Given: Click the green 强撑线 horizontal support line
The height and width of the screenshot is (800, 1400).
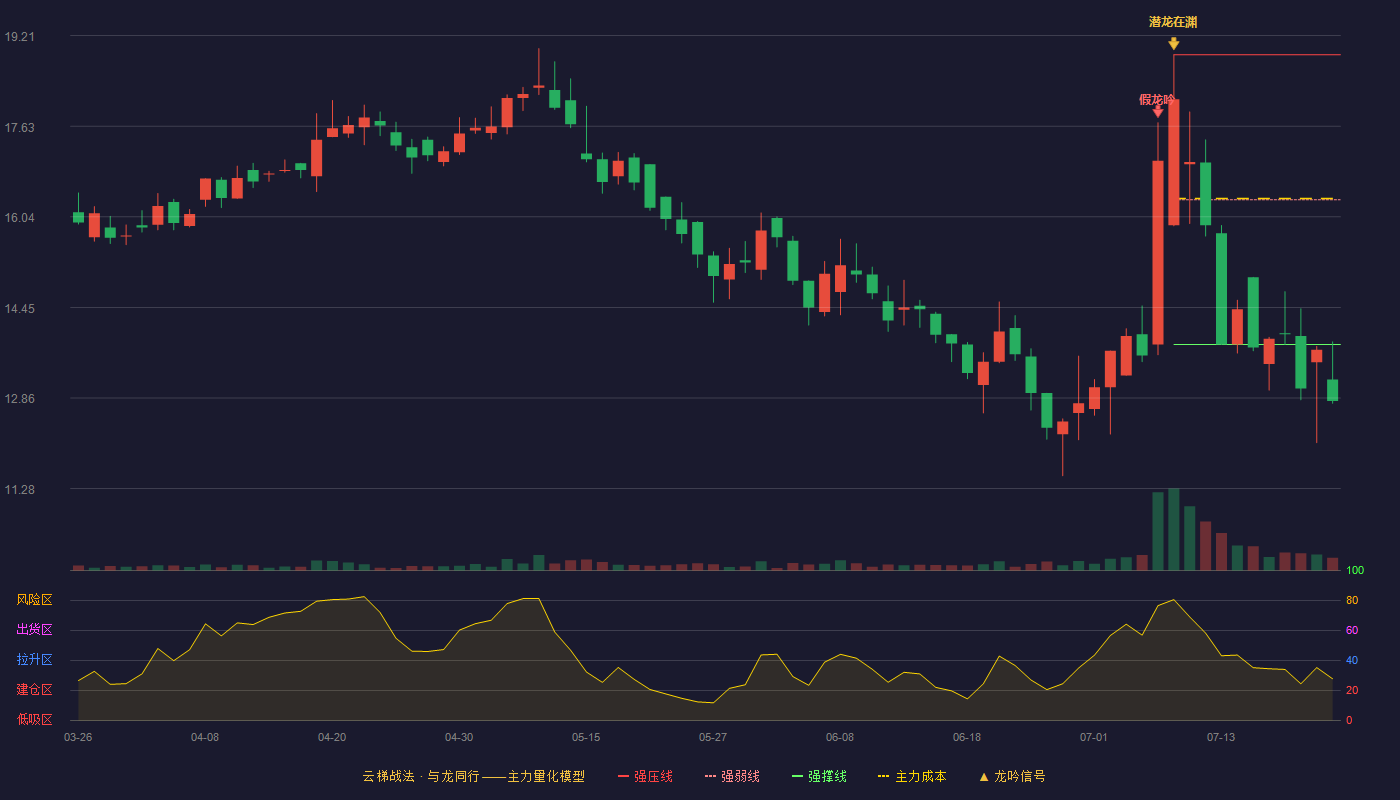Looking at the screenshot, I should coord(1257,345).
